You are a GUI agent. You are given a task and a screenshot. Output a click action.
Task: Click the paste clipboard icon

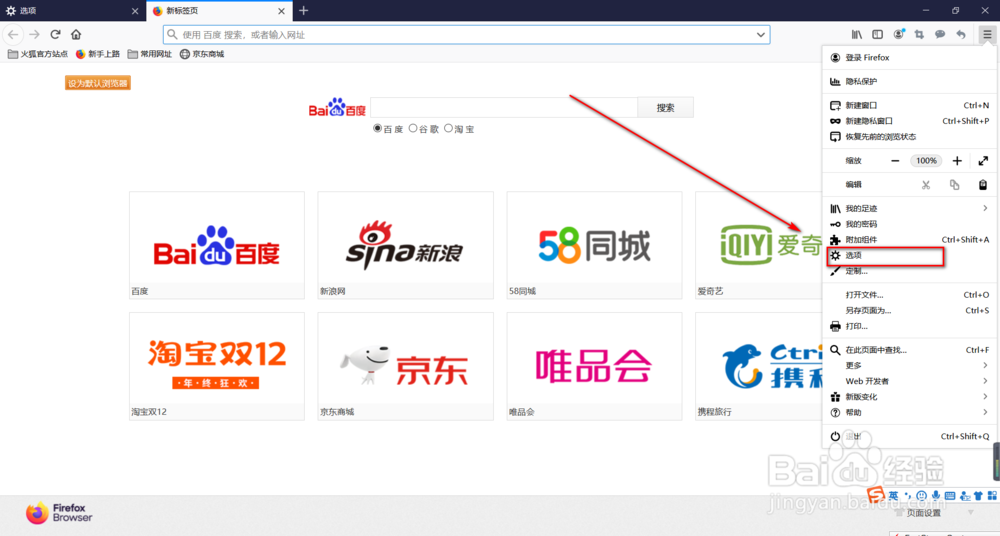983,185
